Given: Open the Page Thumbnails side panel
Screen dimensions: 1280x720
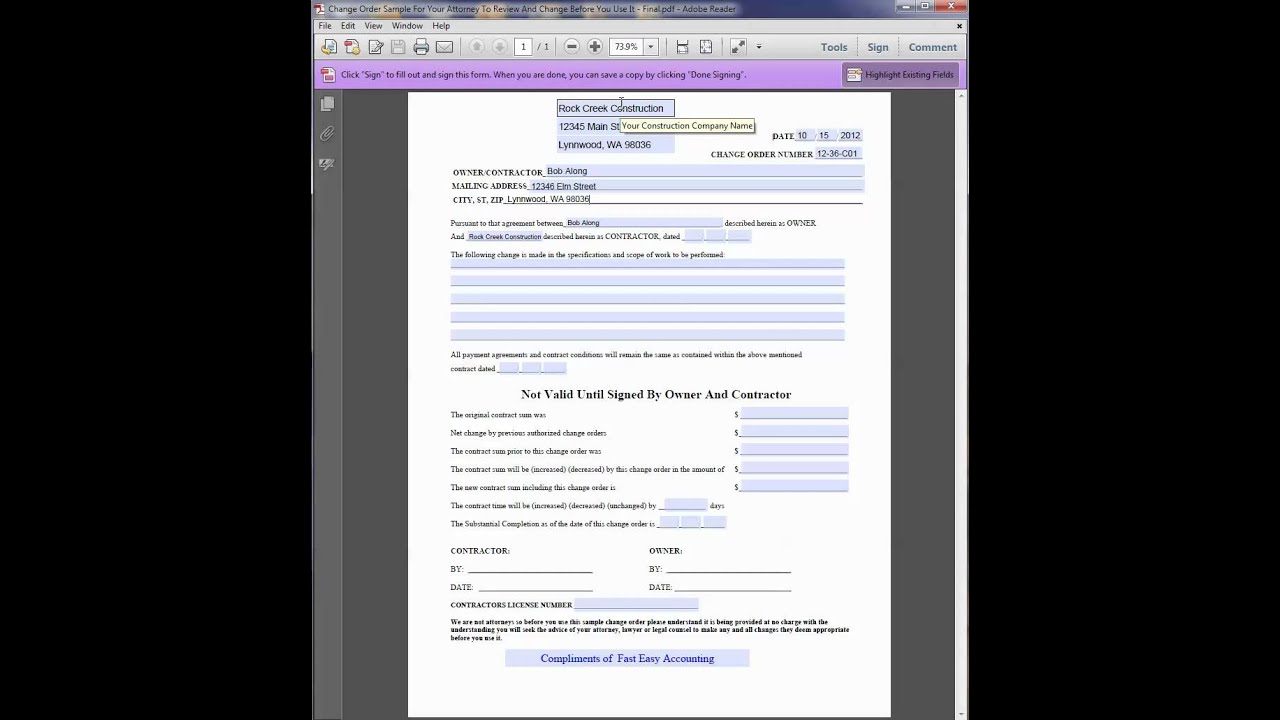Looking at the screenshot, I should 327,104.
